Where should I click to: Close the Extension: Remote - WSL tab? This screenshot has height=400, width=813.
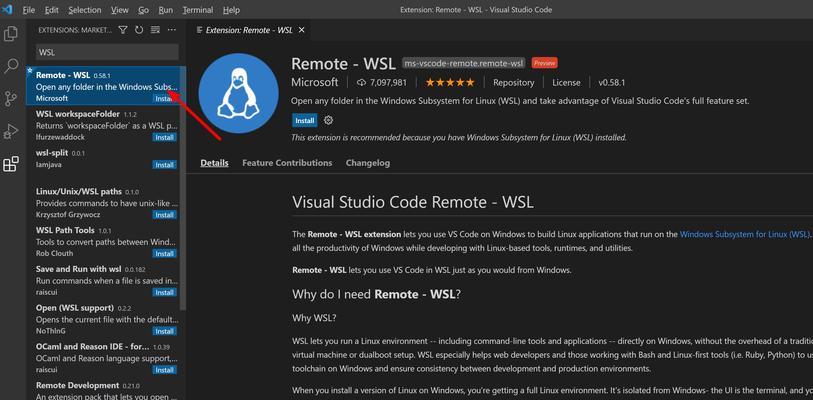(302, 30)
